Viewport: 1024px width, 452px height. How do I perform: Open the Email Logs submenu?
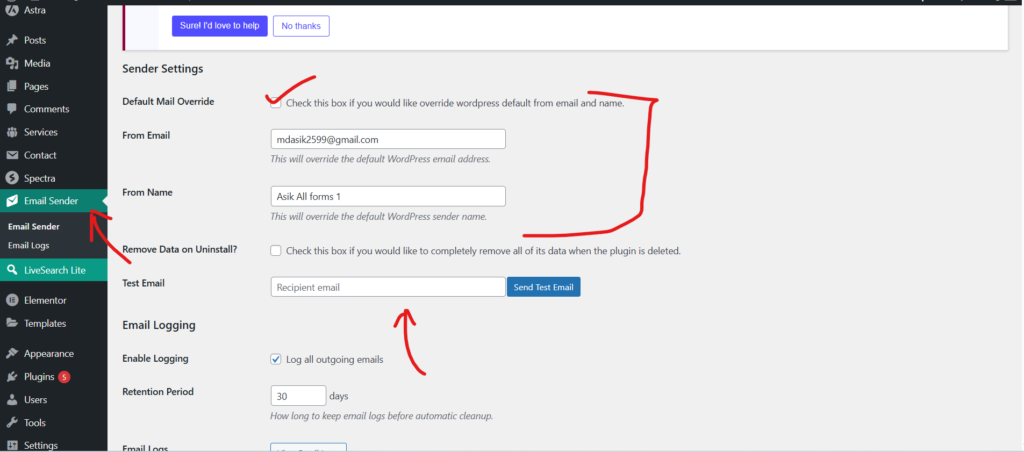point(28,246)
